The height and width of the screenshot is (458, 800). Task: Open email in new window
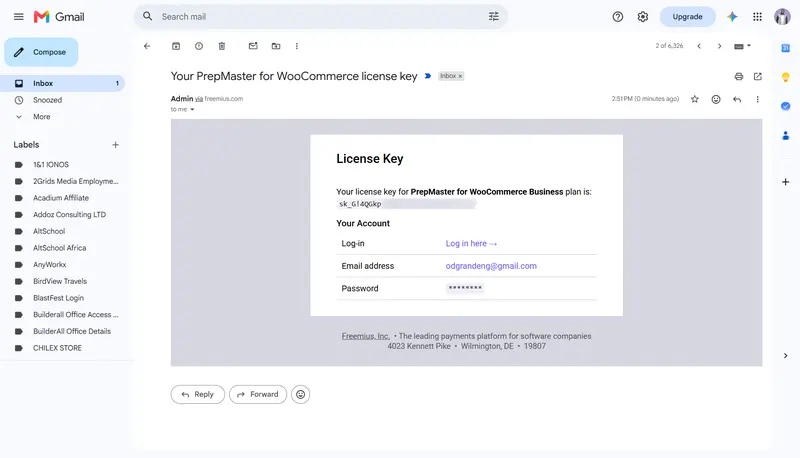click(x=758, y=77)
